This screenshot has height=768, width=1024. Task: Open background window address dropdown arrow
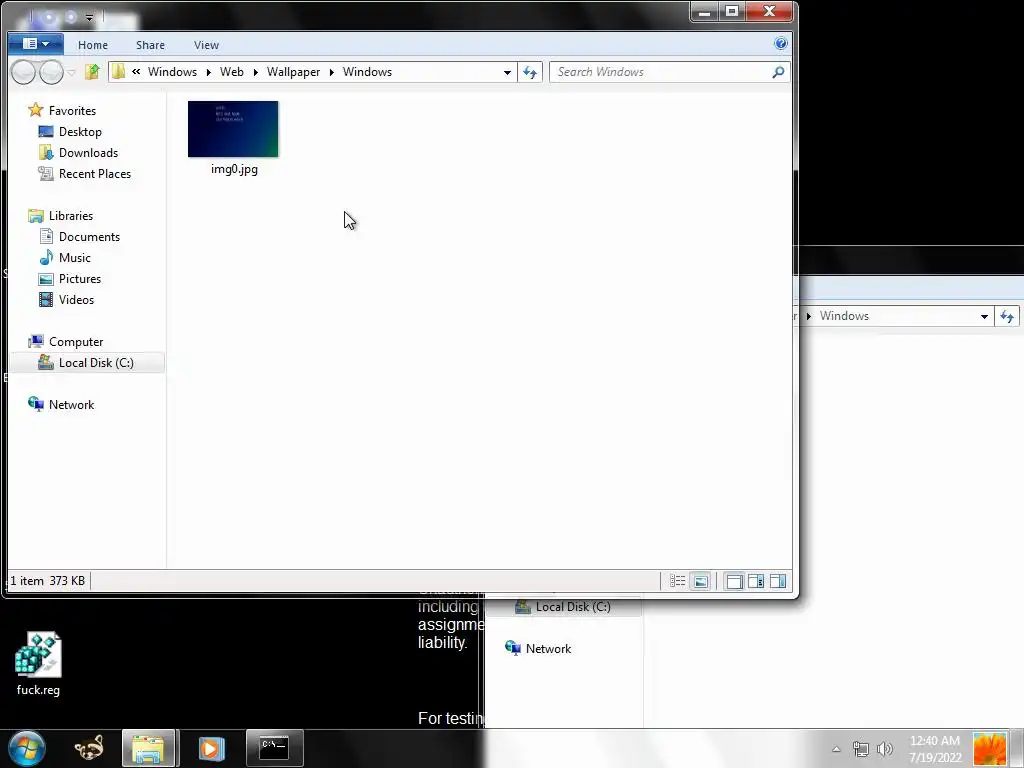pos(984,317)
